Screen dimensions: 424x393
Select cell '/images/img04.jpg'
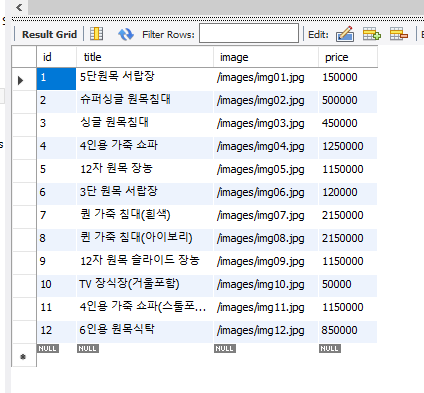(266, 147)
